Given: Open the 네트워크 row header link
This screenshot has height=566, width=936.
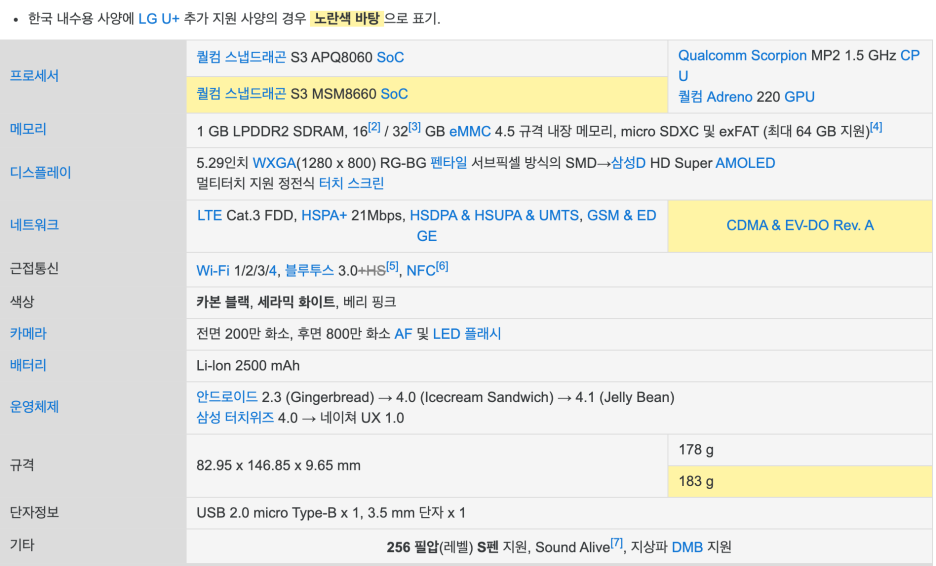Looking at the screenshot, I should click(34, 225).
